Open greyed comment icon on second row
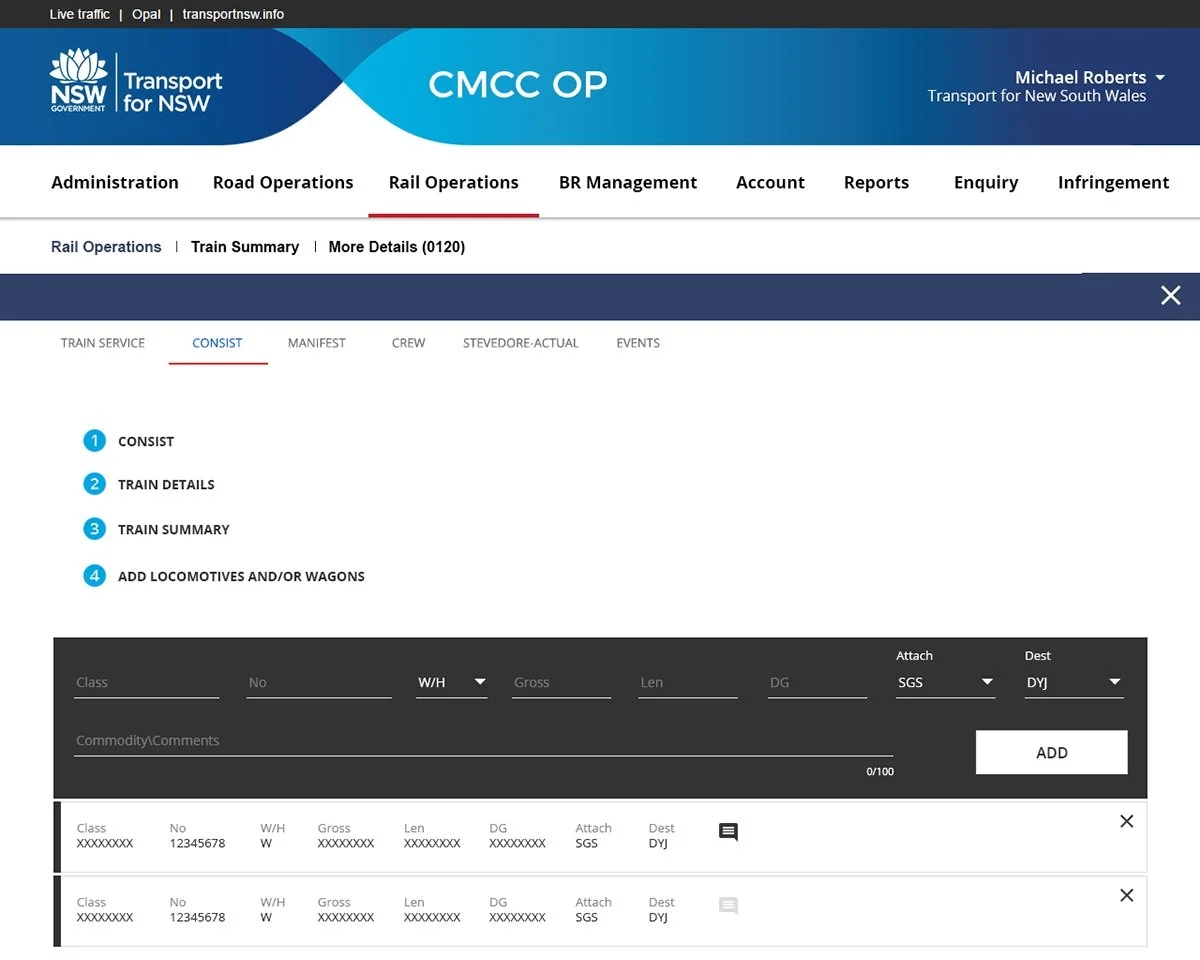The height and width of the screenshot is (960, 1200). [729, 906]
